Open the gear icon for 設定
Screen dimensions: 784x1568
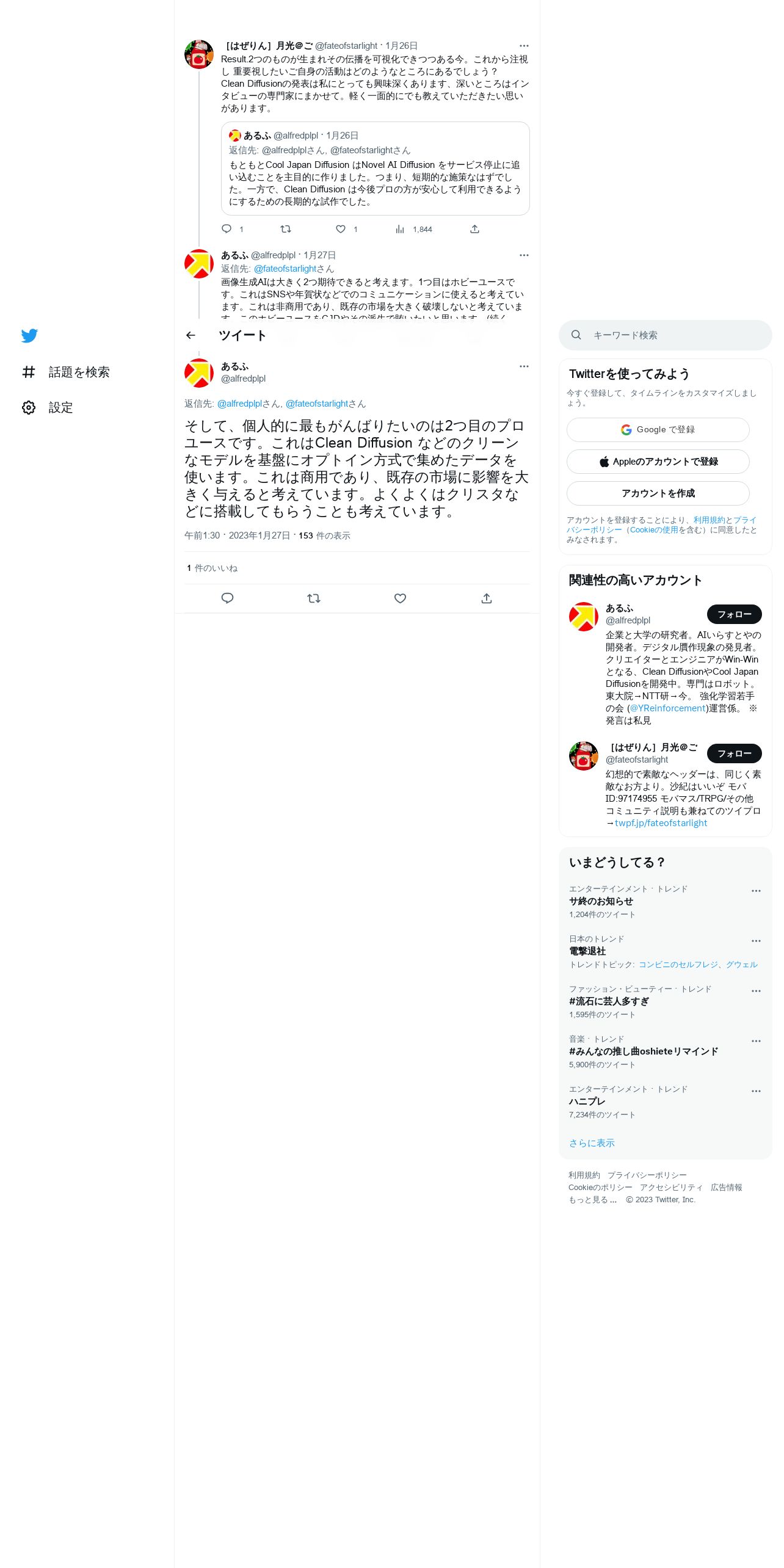click(29, 407)
